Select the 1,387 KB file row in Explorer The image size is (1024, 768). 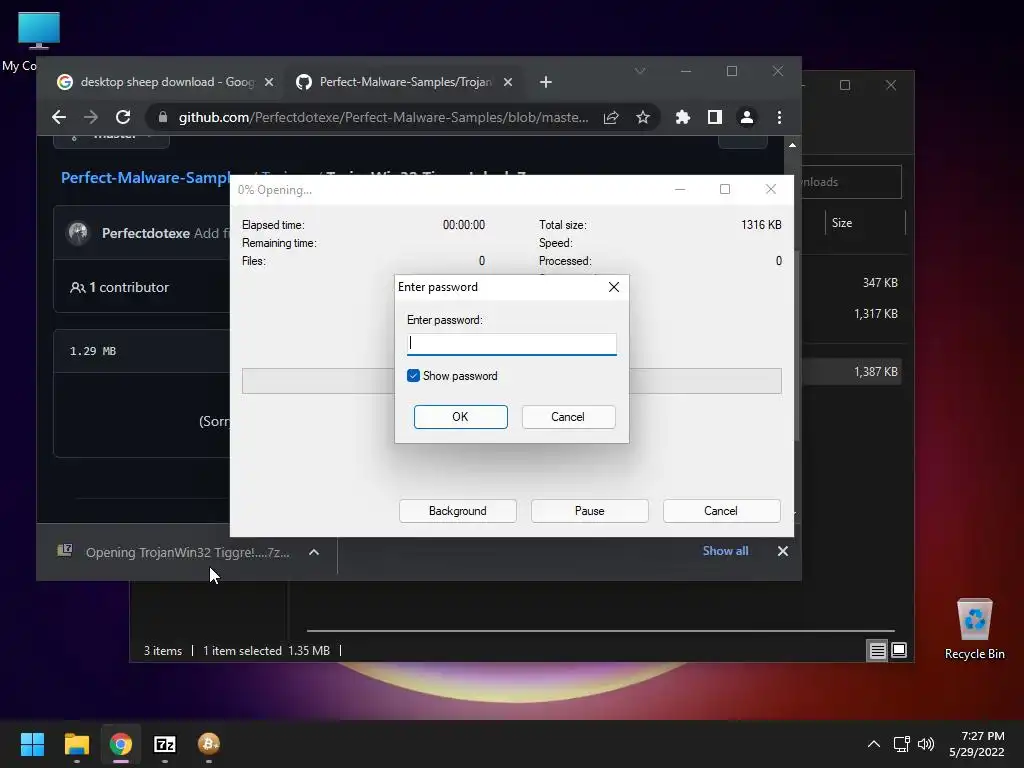(x=852, y=372)
